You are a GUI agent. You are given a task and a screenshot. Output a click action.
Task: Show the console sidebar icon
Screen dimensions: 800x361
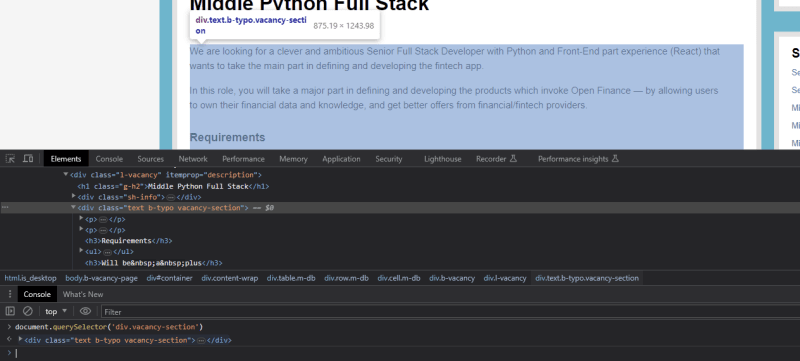coord(10,311)
